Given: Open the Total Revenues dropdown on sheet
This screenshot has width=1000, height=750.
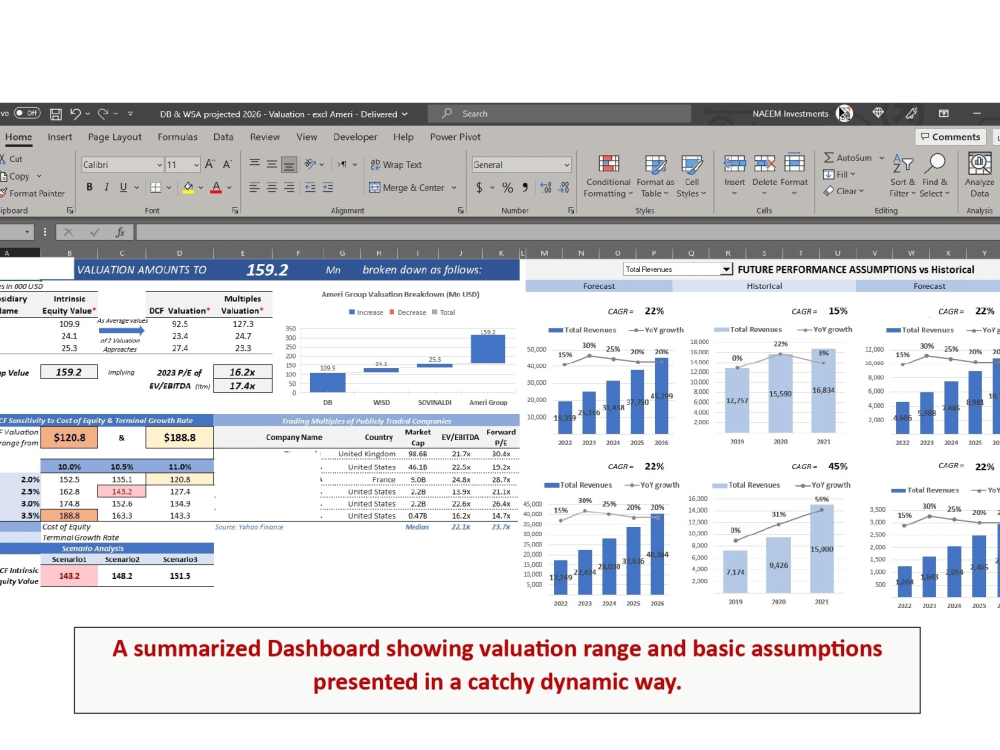Looking at the screenshot, I should click(726, 269).
